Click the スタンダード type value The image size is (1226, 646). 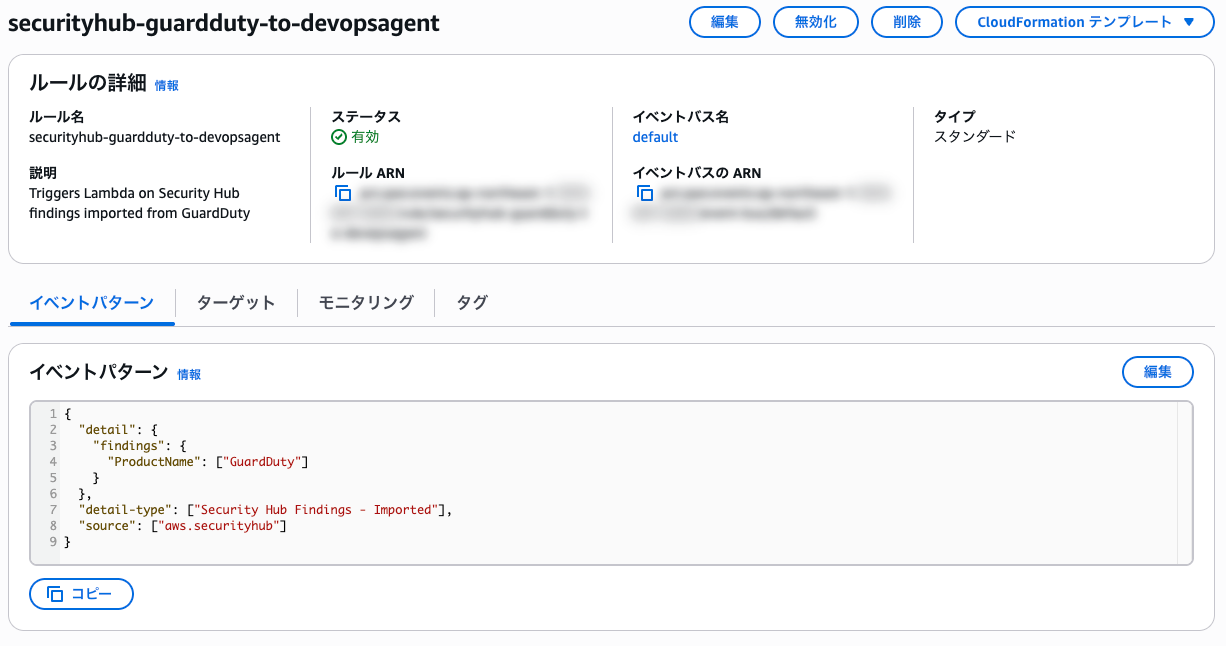975,137
